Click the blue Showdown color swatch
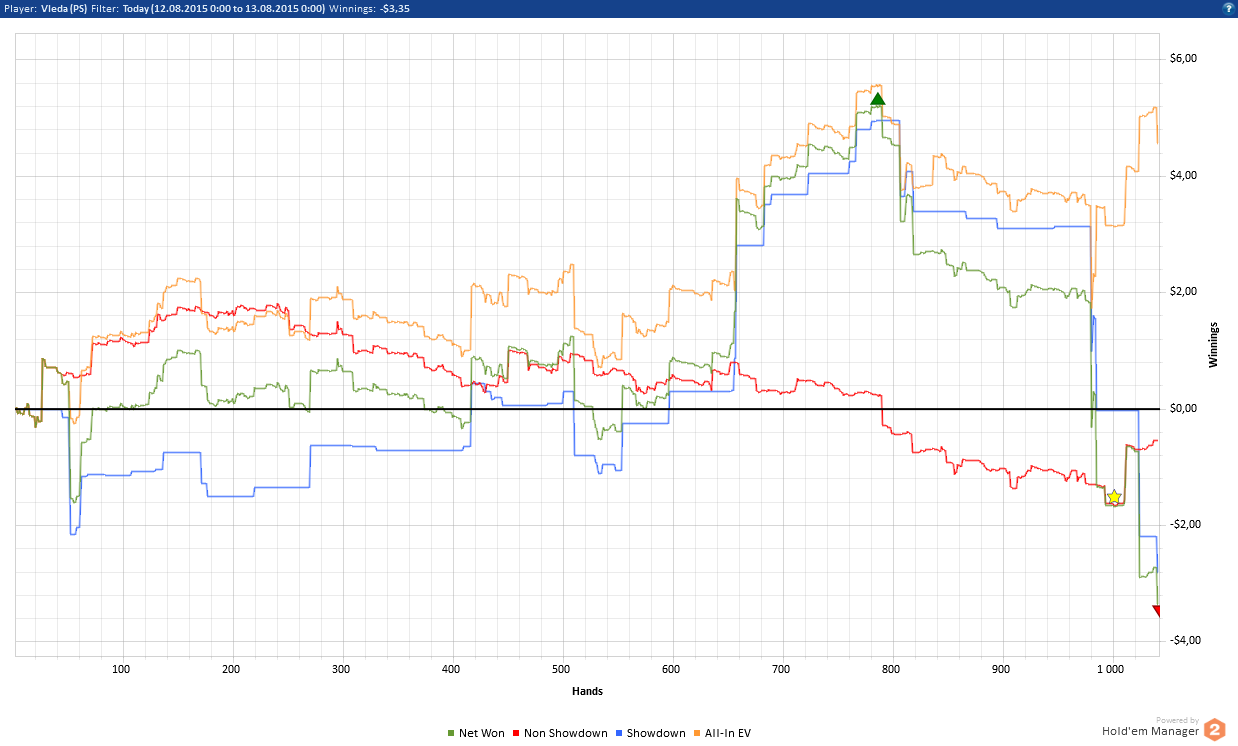 click(x=620, y=734)
